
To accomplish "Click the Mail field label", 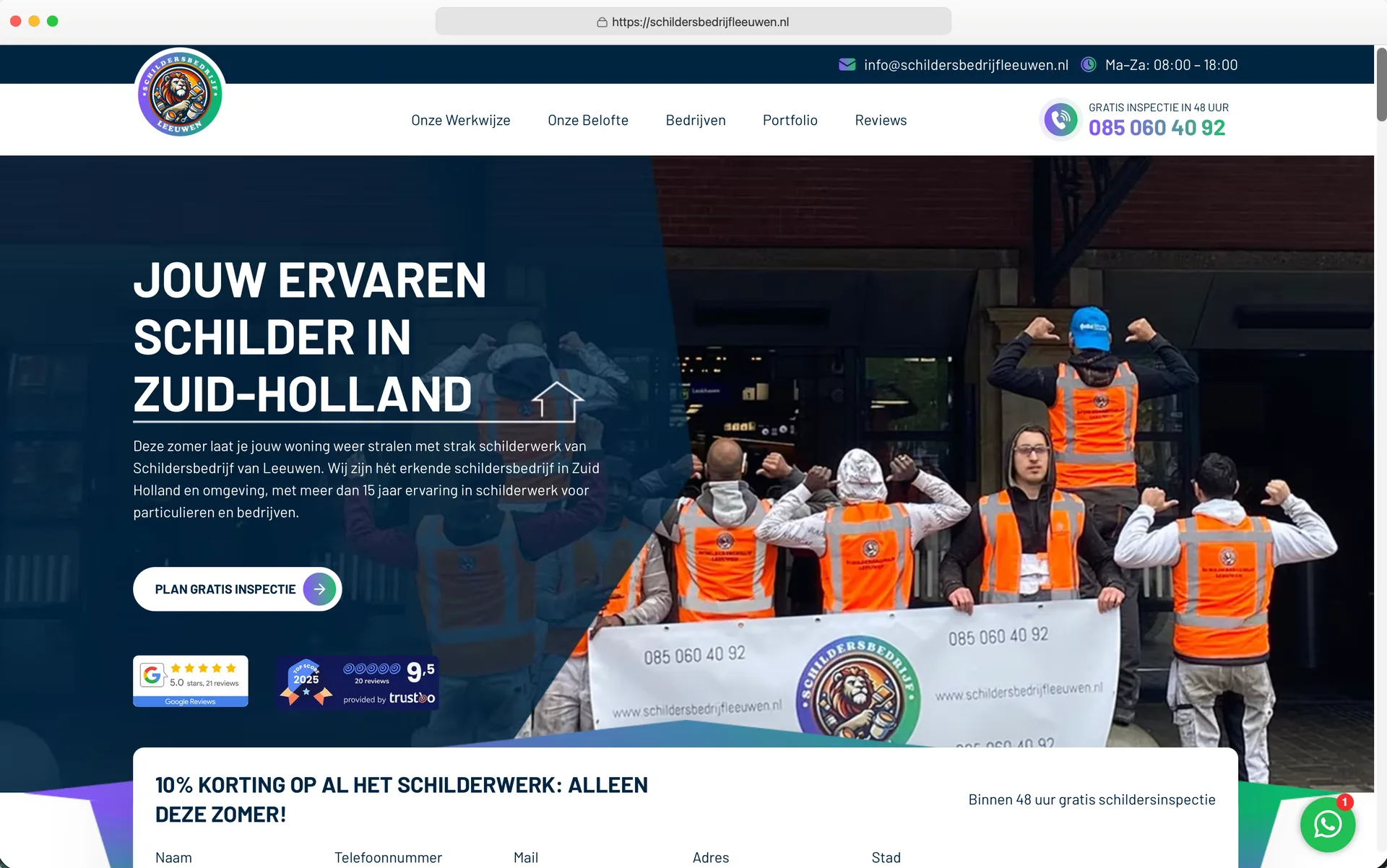I will pyautogui.click(x=526, y=857).
